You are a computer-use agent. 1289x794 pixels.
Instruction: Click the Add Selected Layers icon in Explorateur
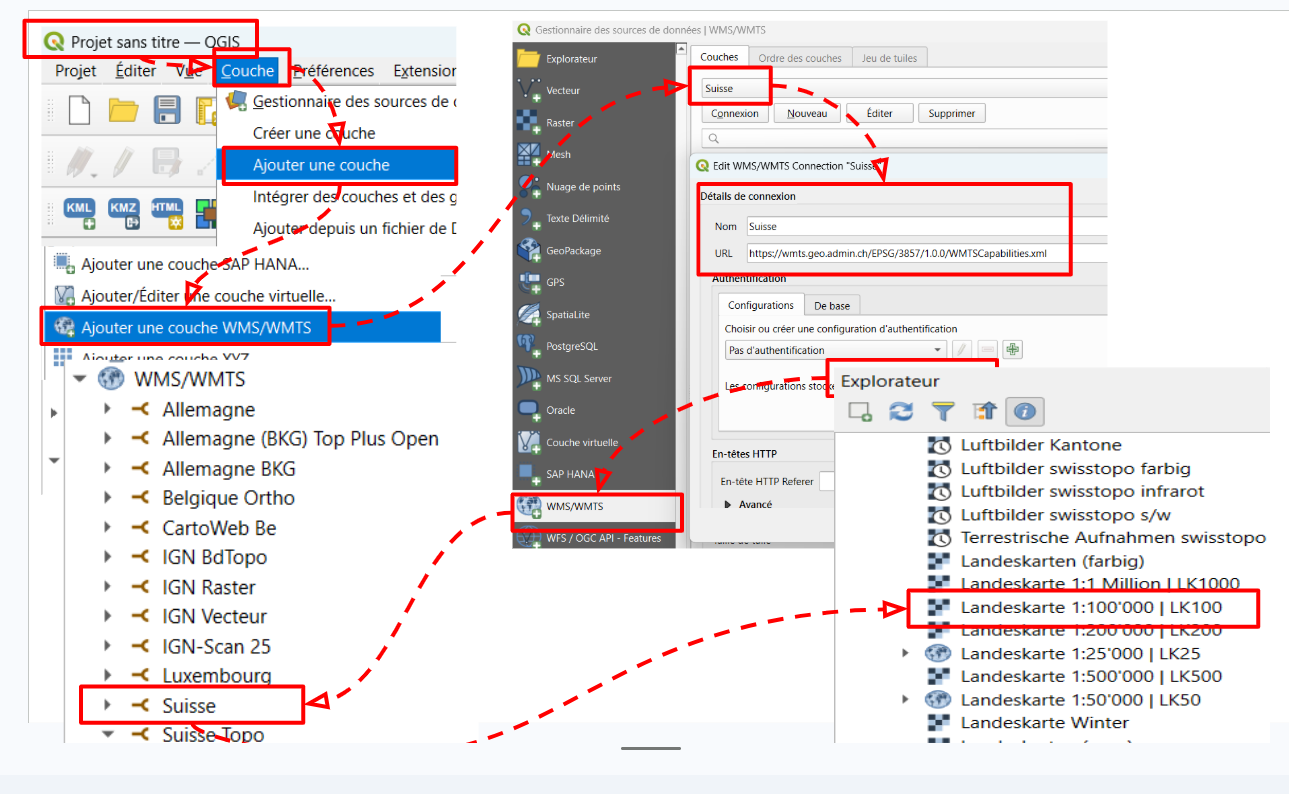860,411
